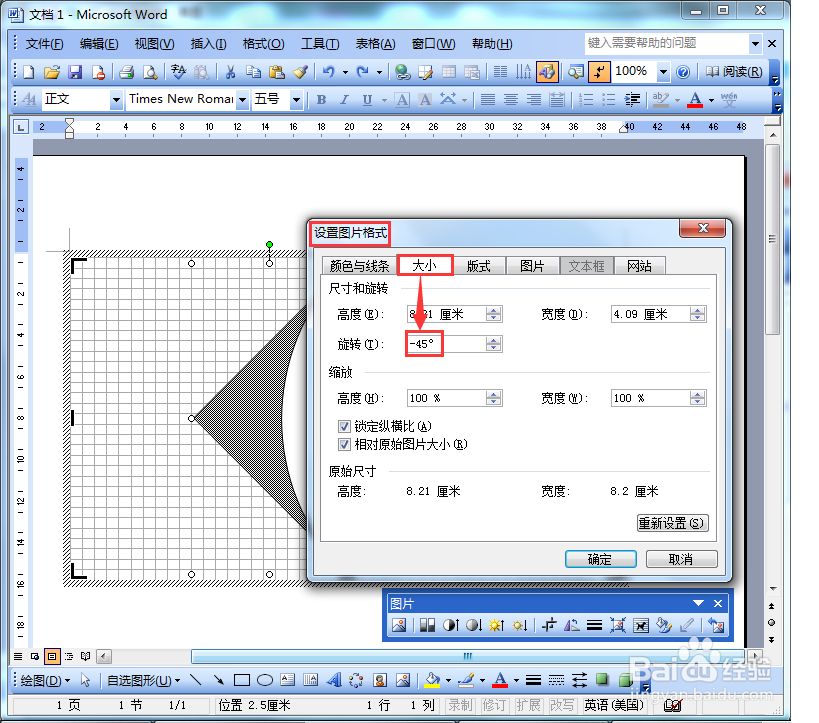Click Compress Pictures icon
Viewport: 819px width, 723px height.
point(617,625)
